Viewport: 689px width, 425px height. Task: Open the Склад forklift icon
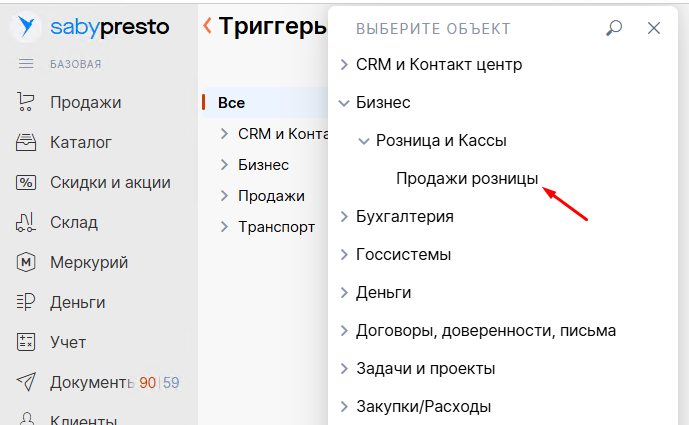click(x=26, y=222)
